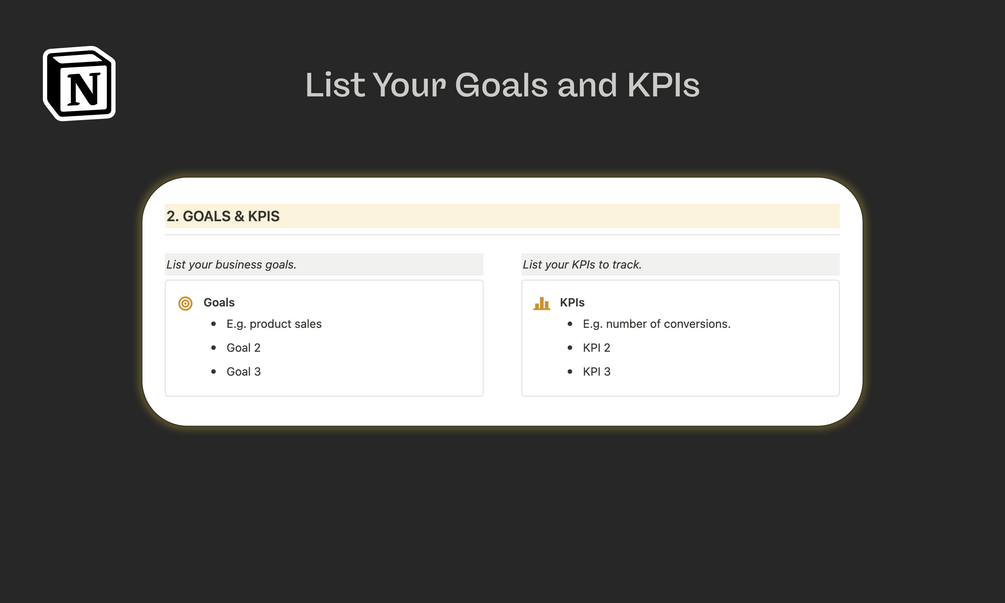Click the E.g. number of conversions item
The height and width of the screenshot is (603, 1005).
point(656,324)
